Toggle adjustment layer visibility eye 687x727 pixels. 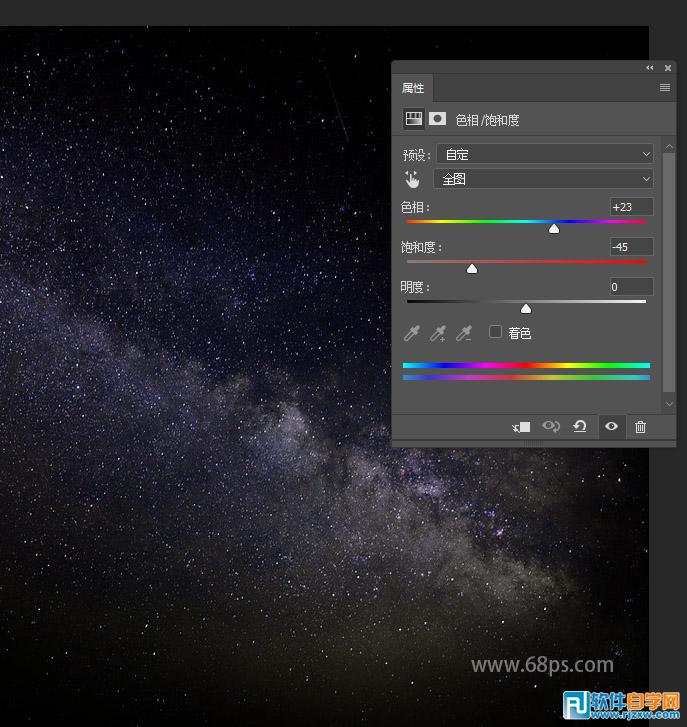[x=611, y=427]
